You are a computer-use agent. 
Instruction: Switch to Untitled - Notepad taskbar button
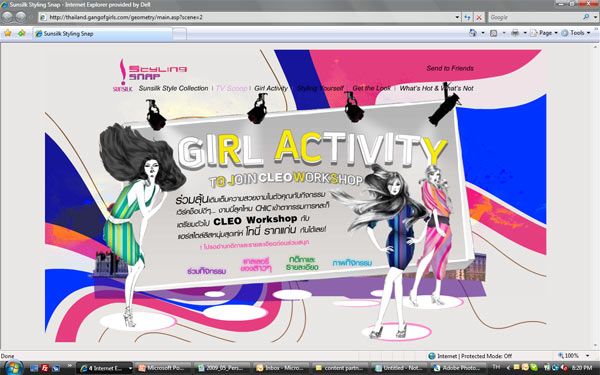coord(399,368)
